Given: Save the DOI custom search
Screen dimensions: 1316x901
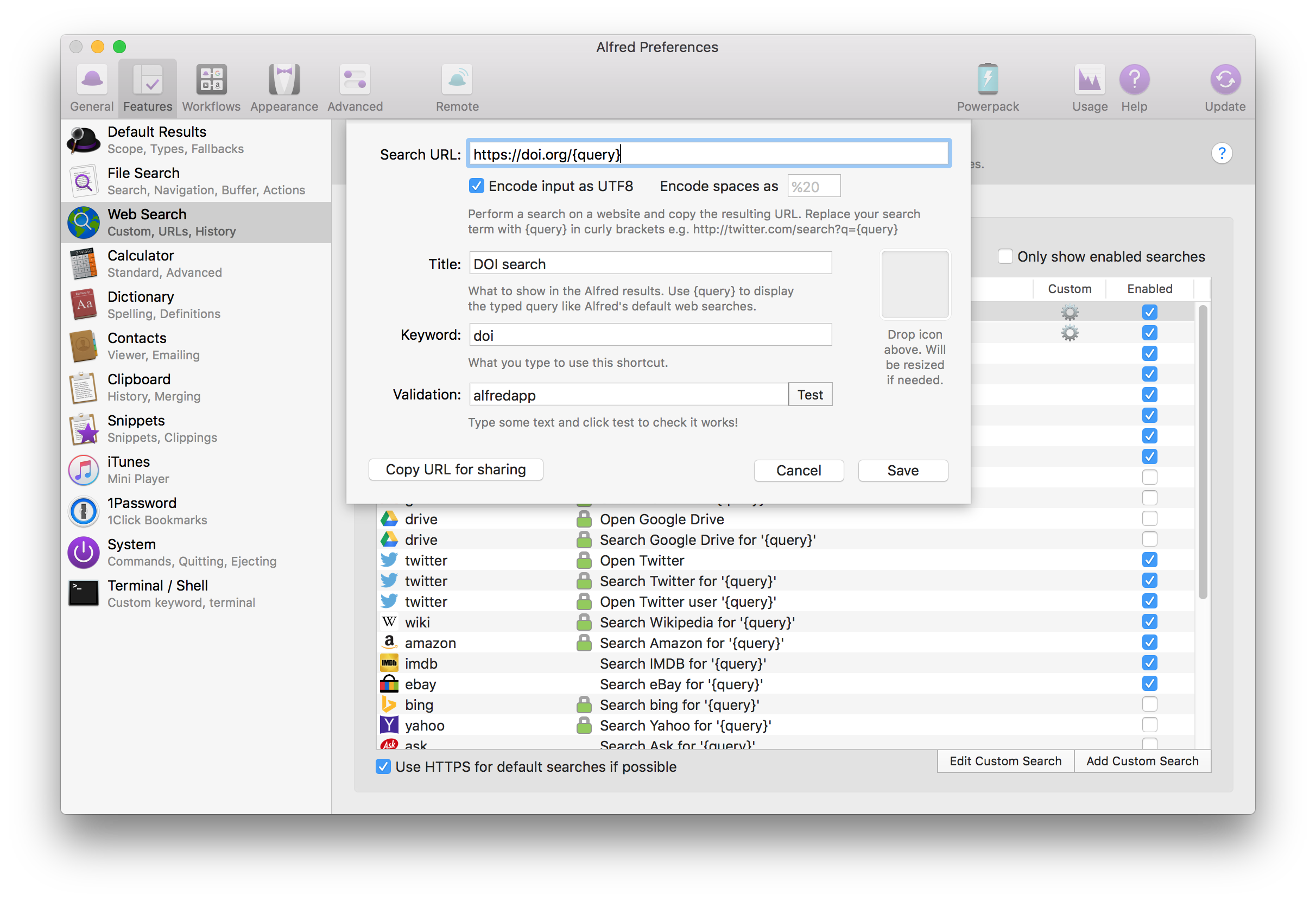Looking at the screenshot, I should [x=903, y=471].
